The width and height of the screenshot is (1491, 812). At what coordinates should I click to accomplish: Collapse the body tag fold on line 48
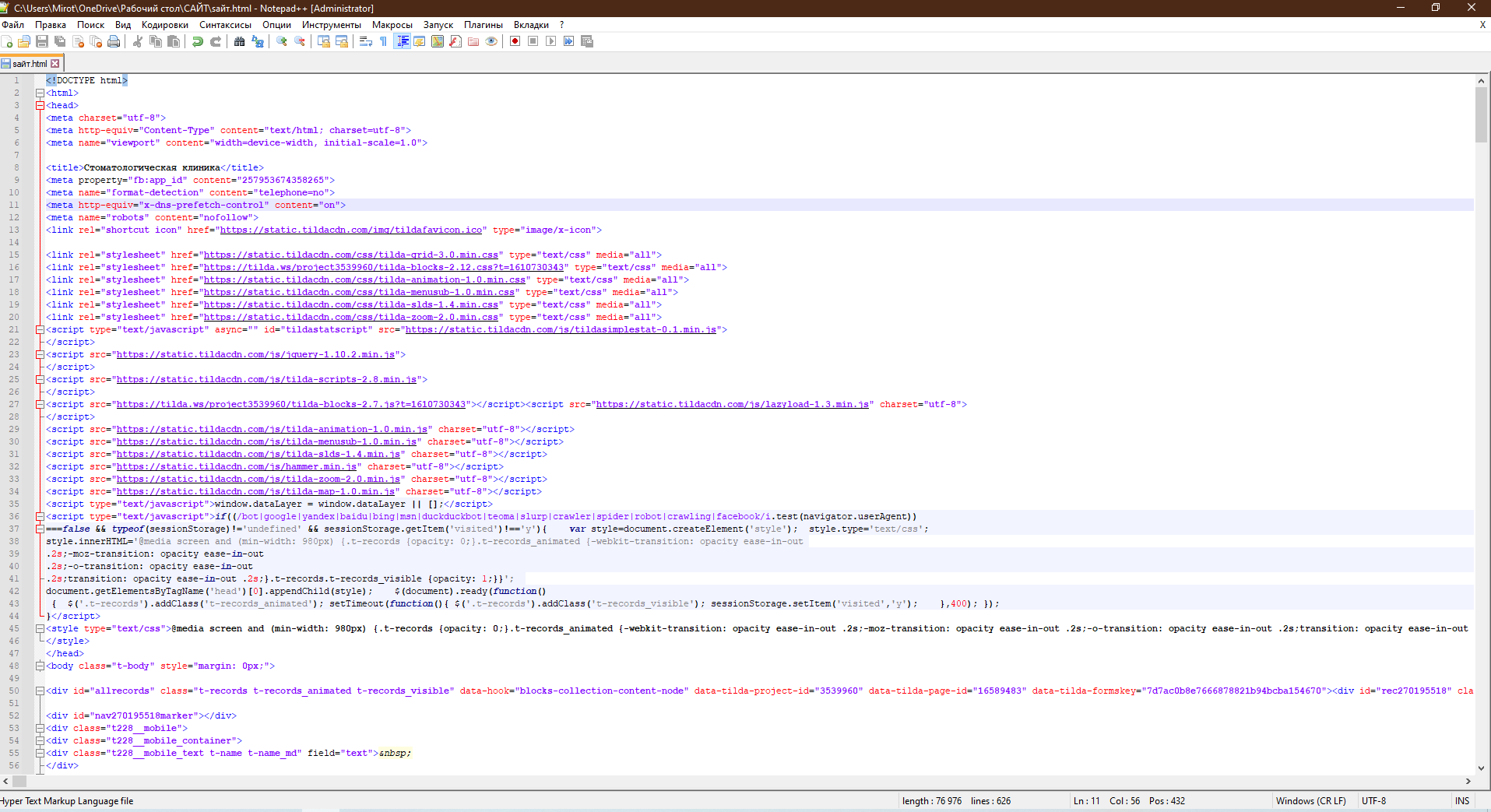pyautogui.click(x=40, y=666)
